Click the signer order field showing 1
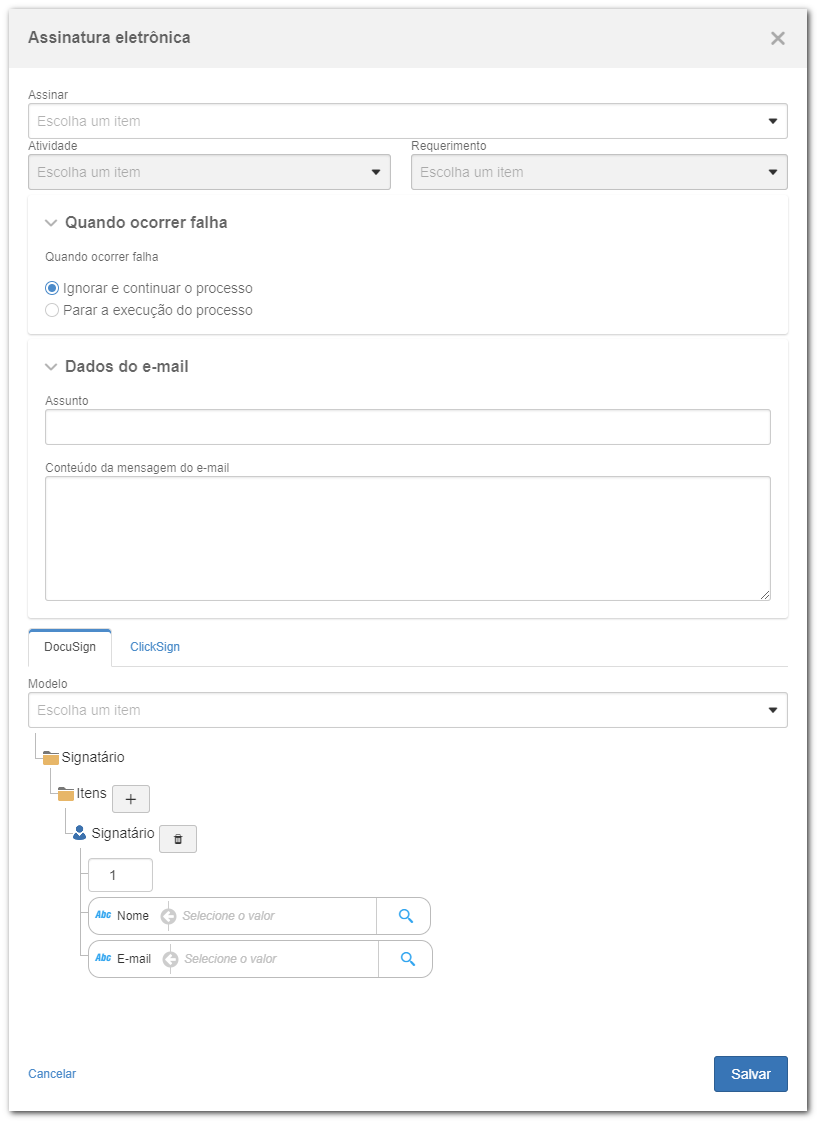Screen dimensions: 817x1121 (120, 875)
